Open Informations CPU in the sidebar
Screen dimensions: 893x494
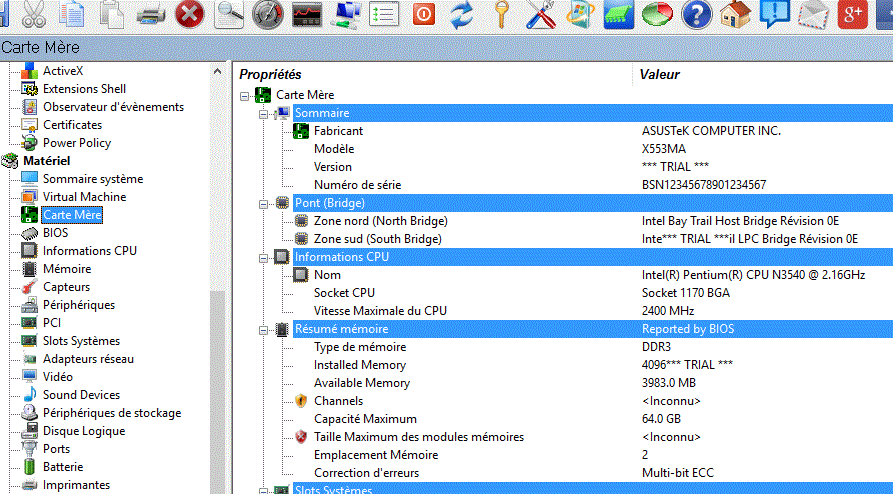pos(89,251)
